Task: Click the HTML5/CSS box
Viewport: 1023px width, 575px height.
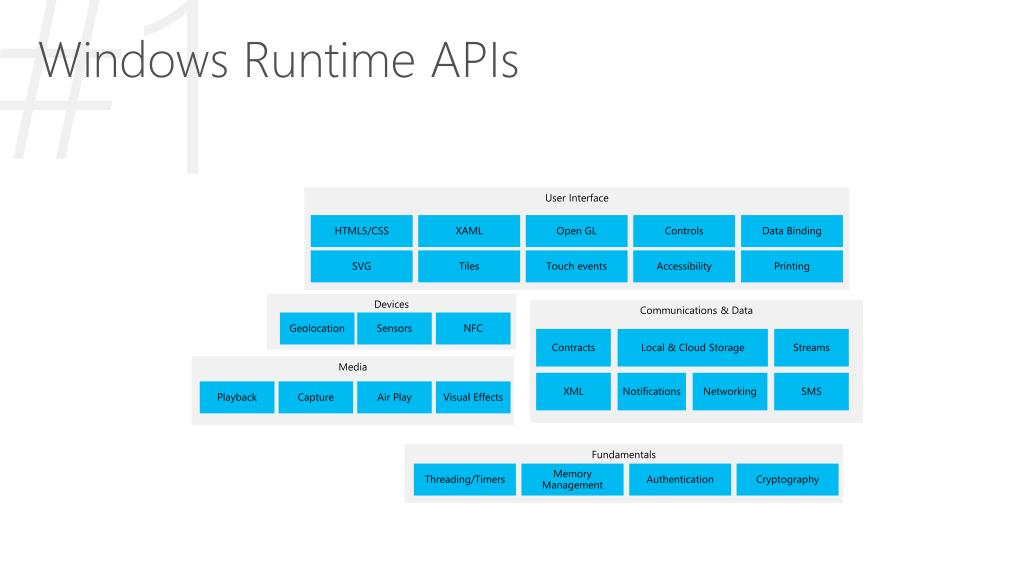Action: click(x=361, y=231)
